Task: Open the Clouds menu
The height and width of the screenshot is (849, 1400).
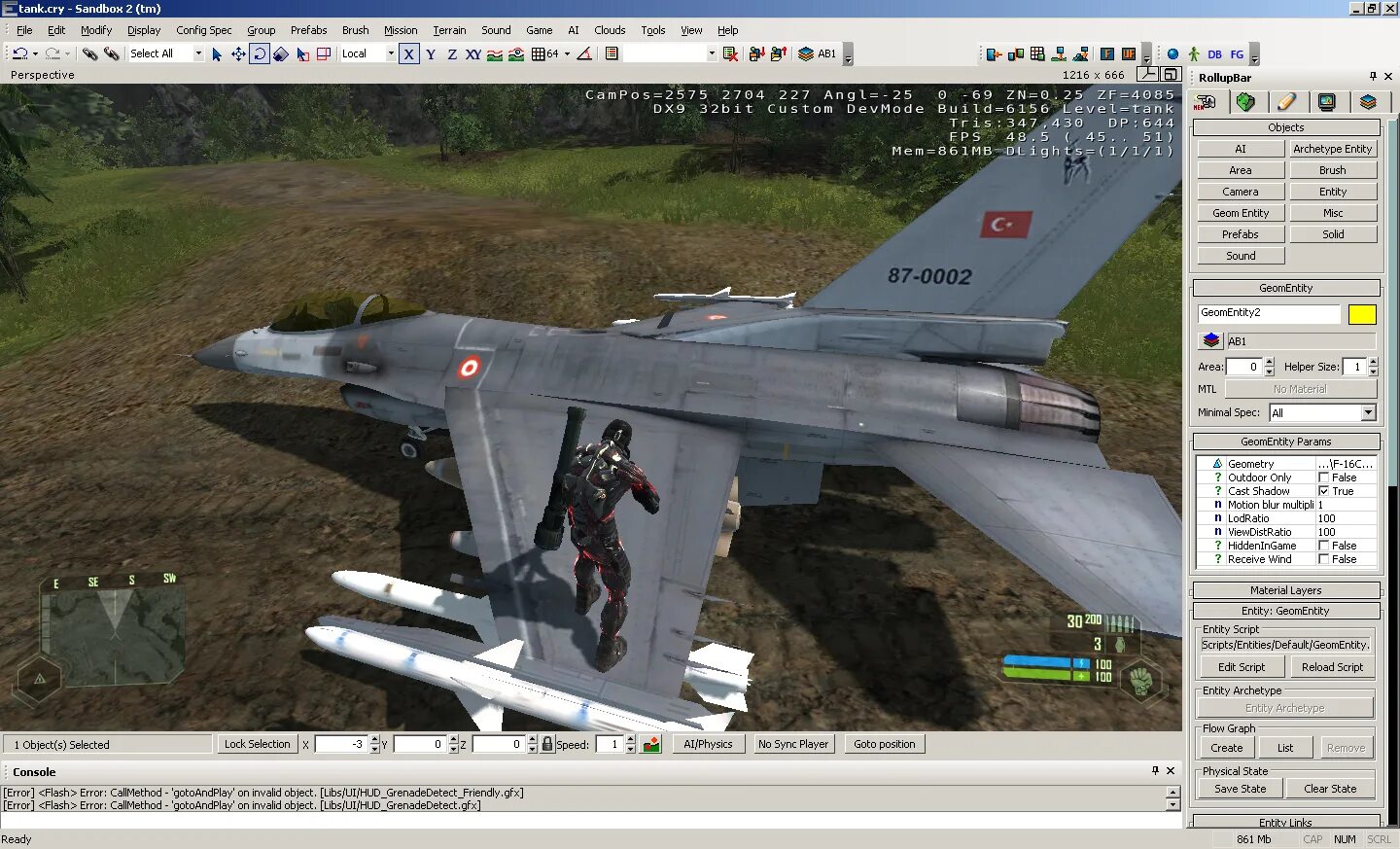Action: [610, 30]
